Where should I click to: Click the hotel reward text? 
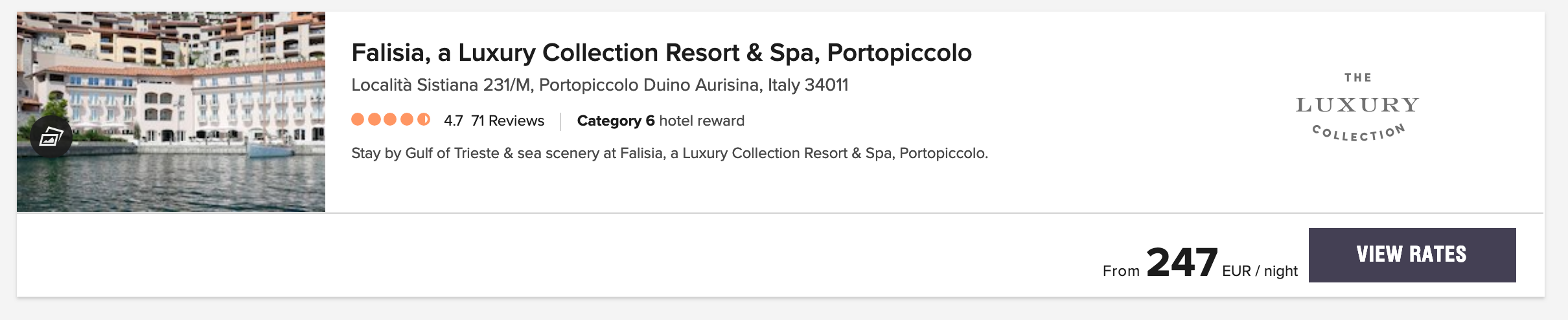(702, 120)
